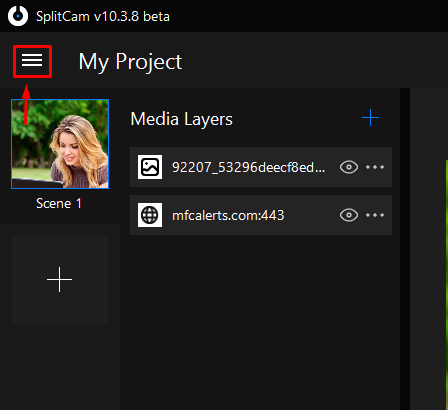Viewport: 448px width, 410px height.
Task: Click empty area below media layers list
Action: 261,320
